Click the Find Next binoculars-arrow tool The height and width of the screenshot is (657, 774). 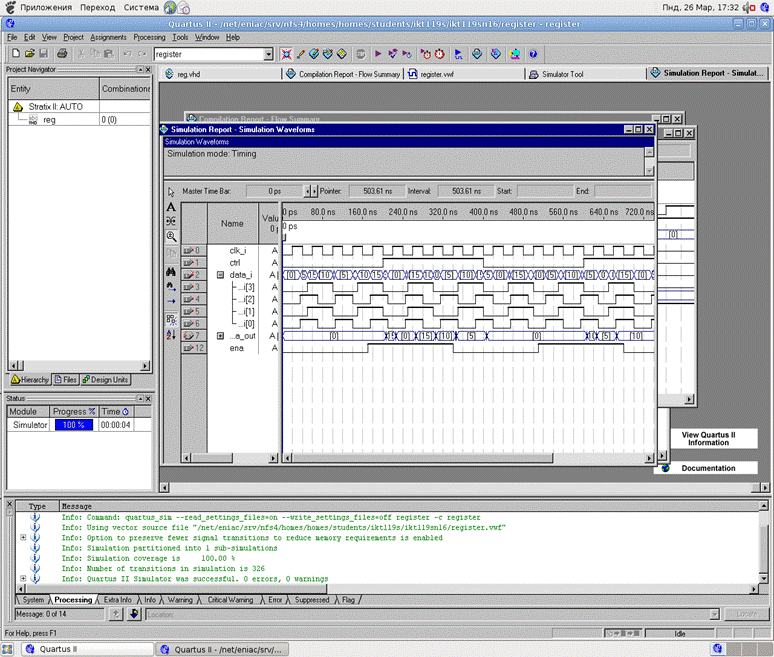[x=171, y=286]
